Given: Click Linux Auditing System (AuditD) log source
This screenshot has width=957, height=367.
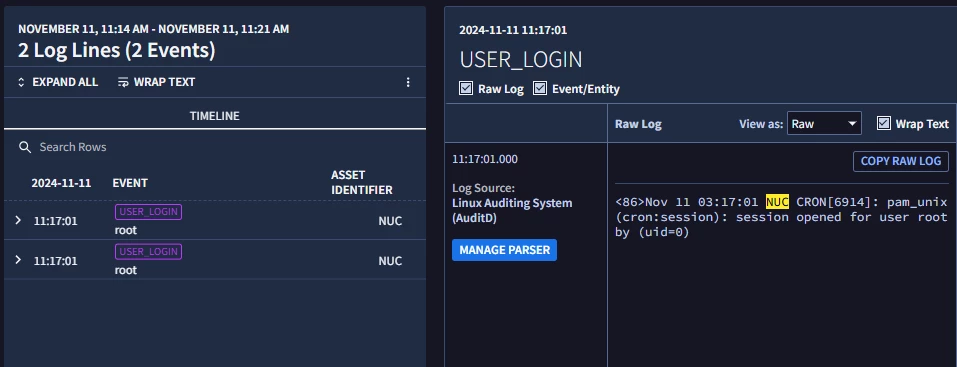Looking at the screenshot, I should tap(512, 210).
